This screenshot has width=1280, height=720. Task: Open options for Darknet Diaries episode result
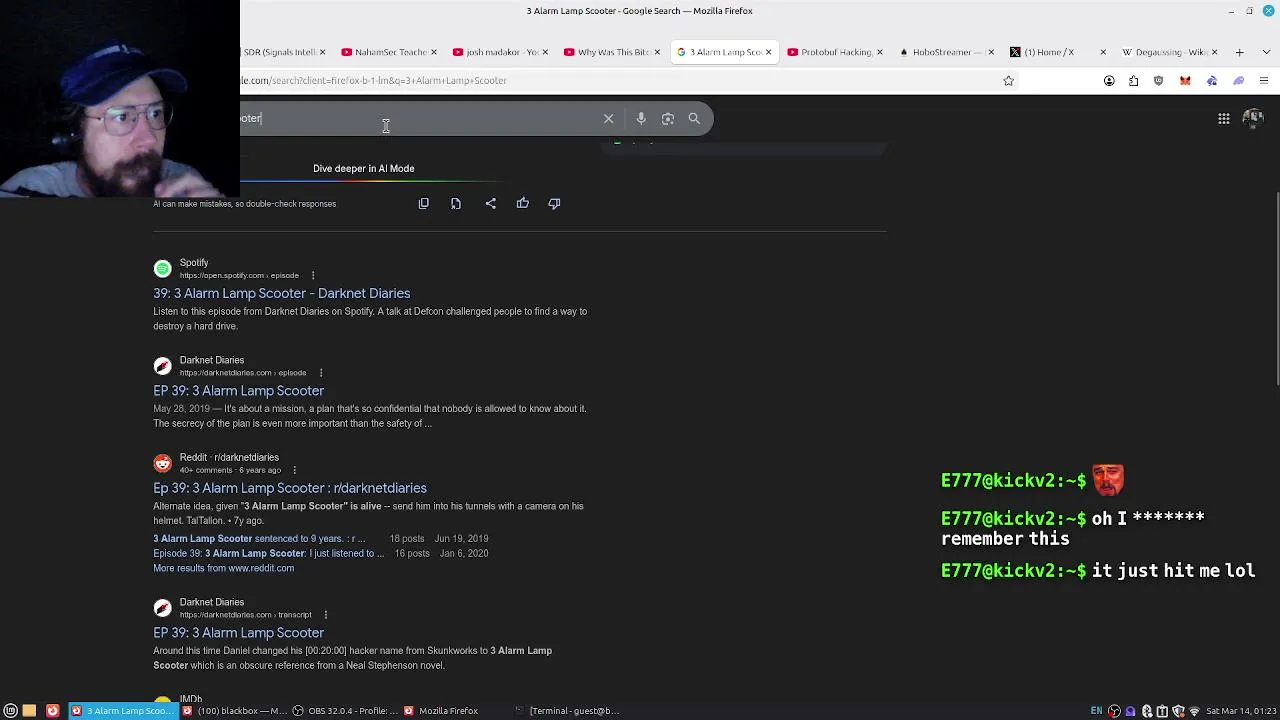point(320,372)
